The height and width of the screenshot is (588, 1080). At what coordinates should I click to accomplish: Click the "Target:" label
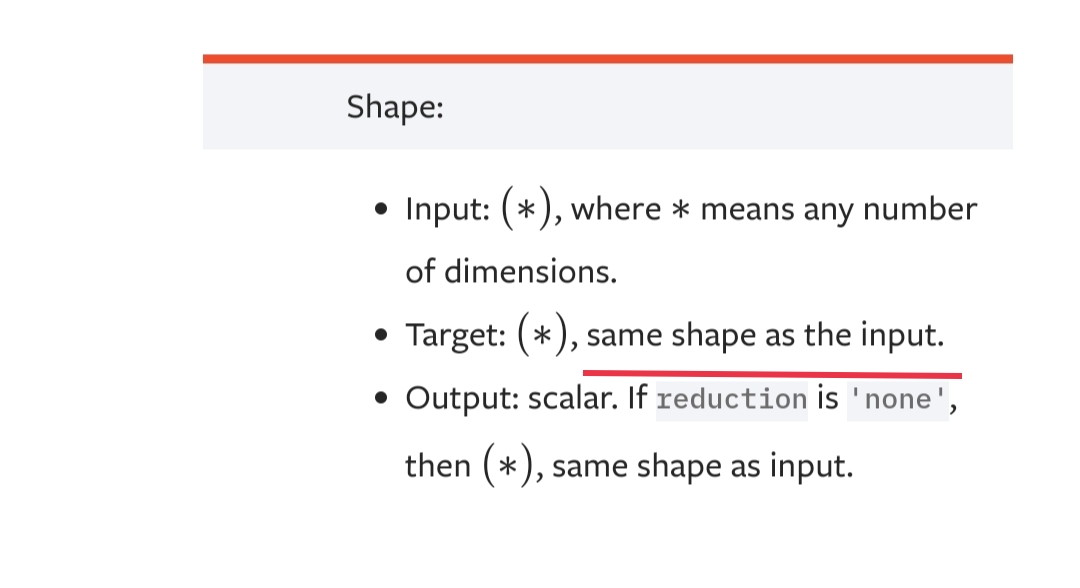(x=455, y=336)
